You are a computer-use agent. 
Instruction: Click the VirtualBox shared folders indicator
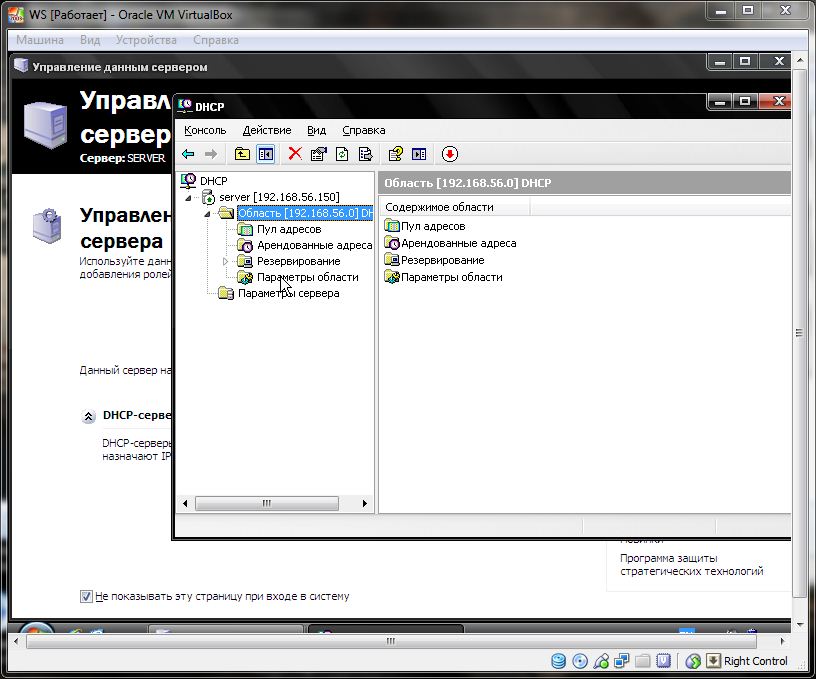click(643, 661)
